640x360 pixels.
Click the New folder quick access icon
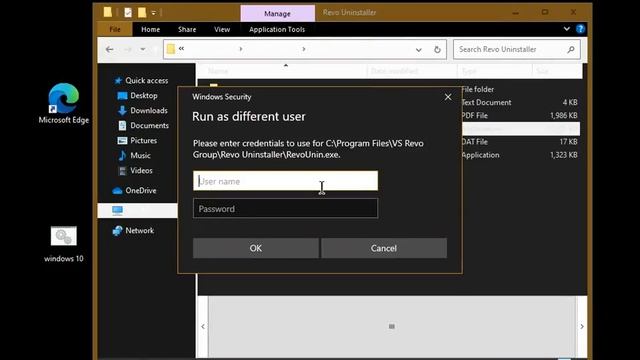point(142,13)
